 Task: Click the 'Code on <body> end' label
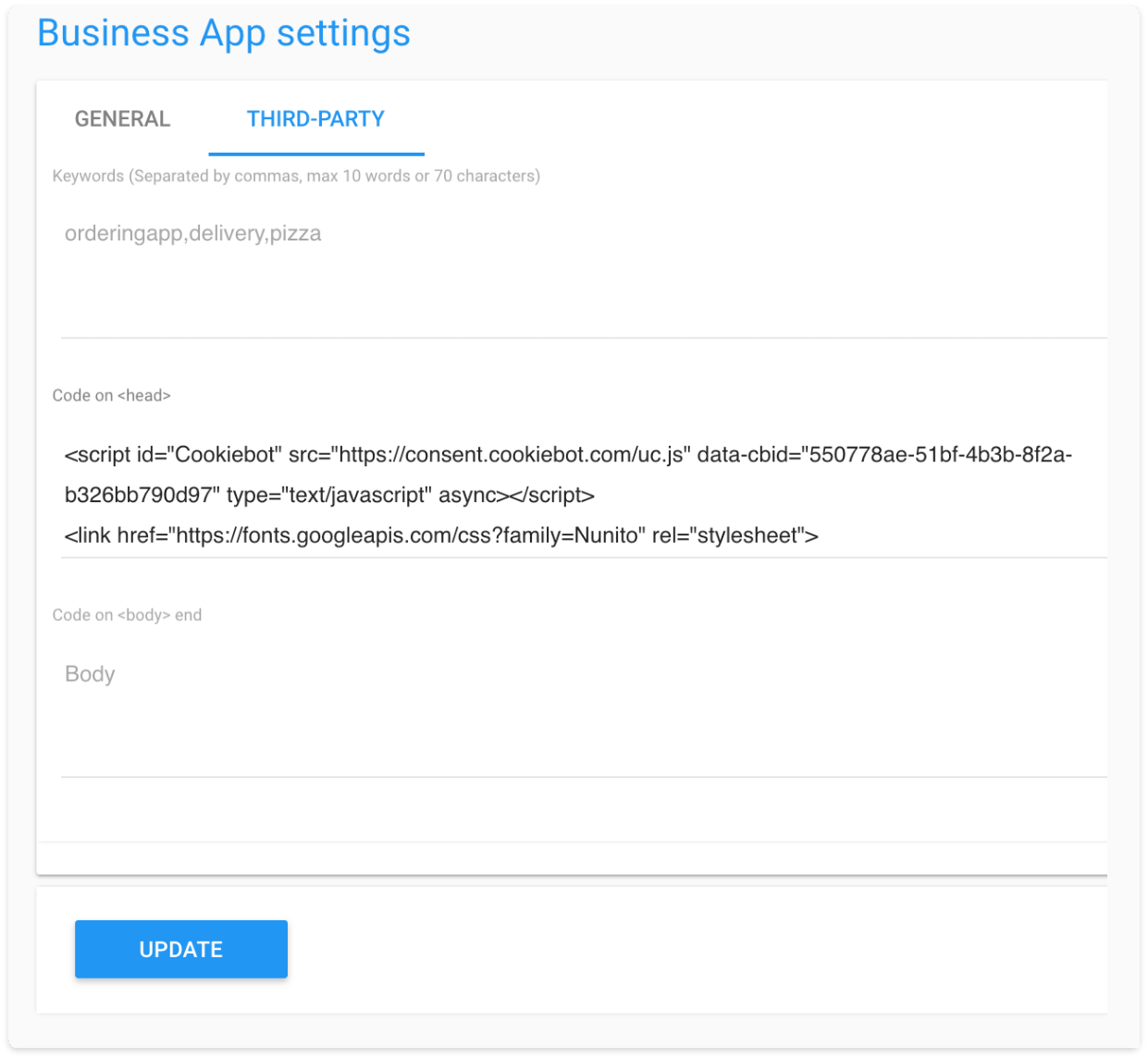(127, 615)
